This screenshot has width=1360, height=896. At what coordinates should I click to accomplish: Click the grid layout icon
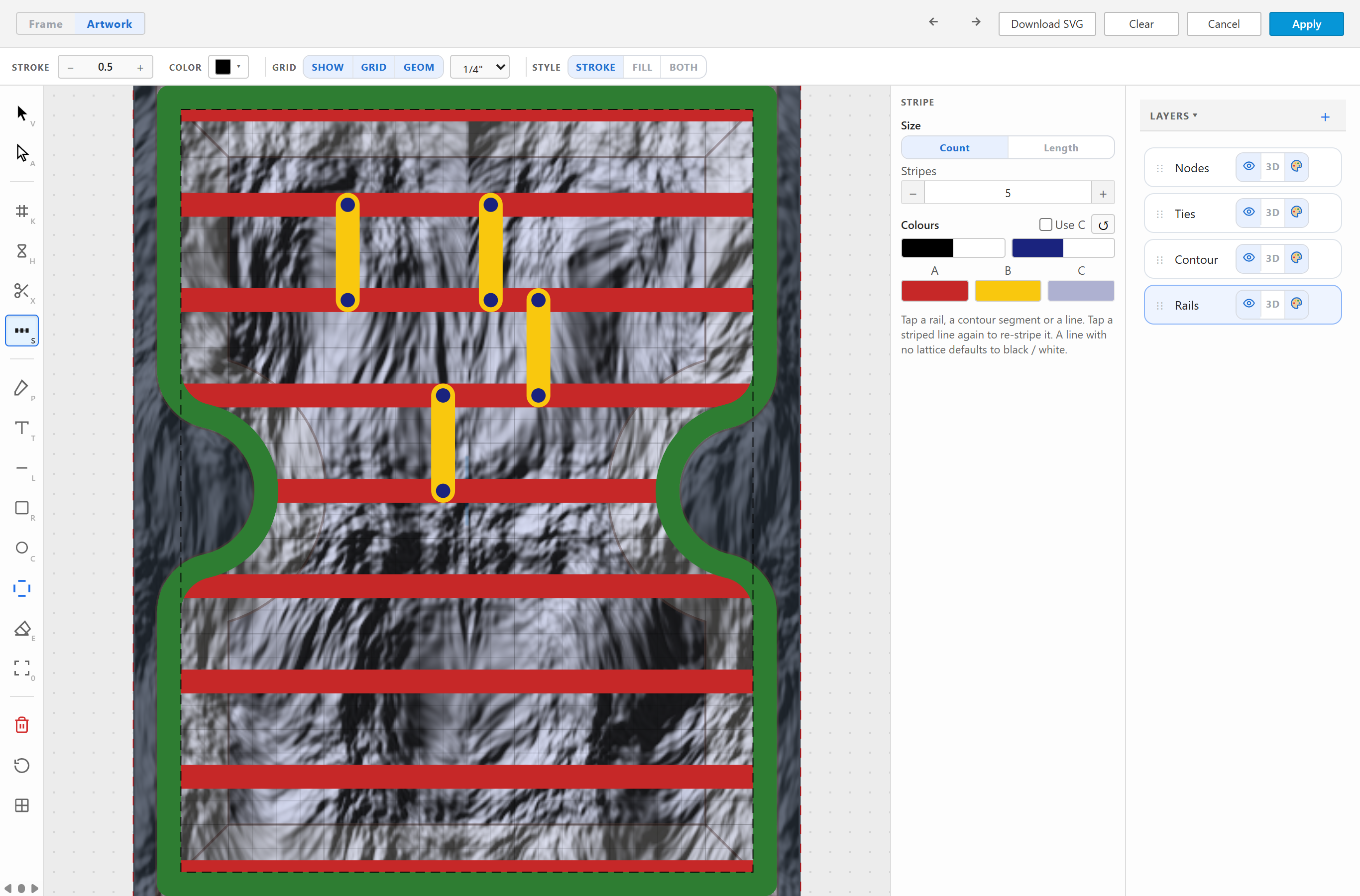point(22,806)
